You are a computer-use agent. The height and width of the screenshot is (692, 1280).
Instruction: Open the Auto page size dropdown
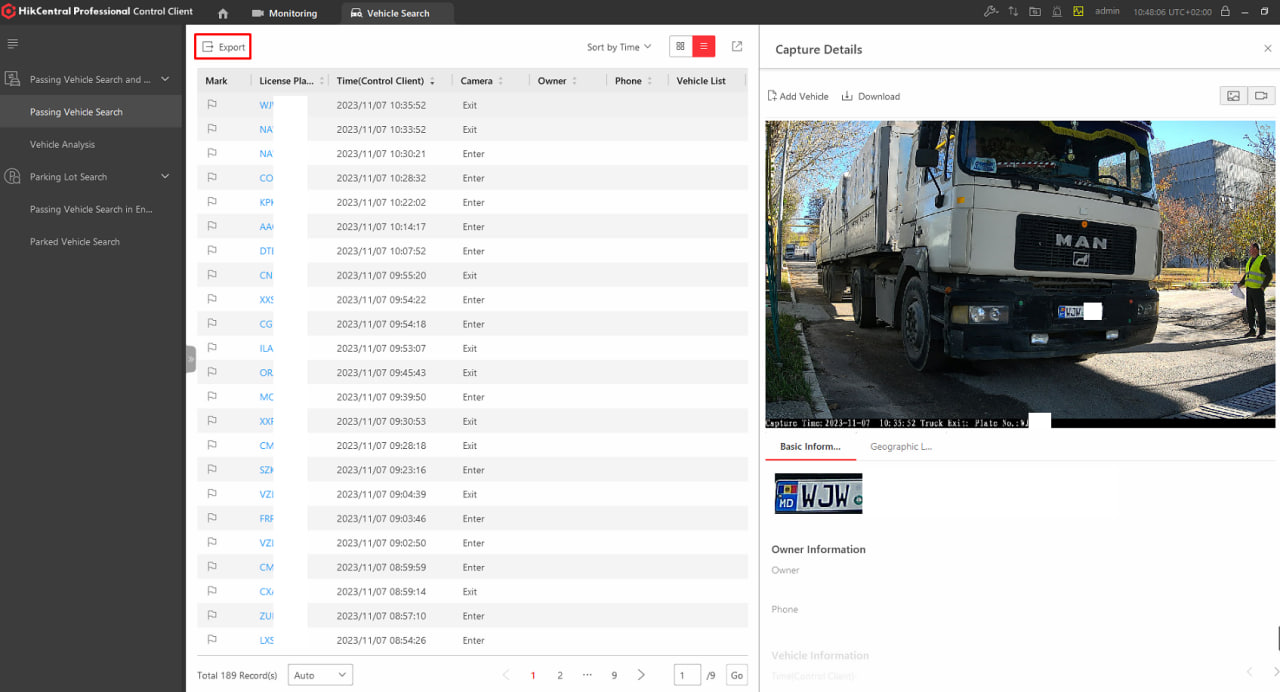coord(320,675)
